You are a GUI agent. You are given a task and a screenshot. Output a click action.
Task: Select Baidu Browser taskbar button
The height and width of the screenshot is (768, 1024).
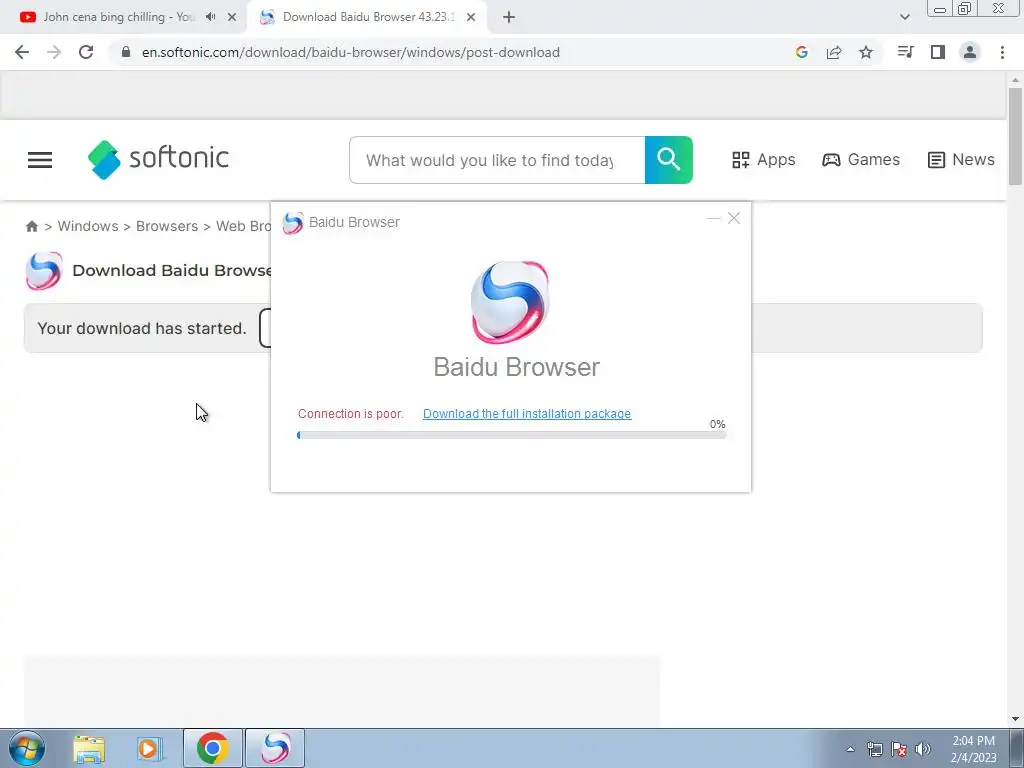pos(275,748)
